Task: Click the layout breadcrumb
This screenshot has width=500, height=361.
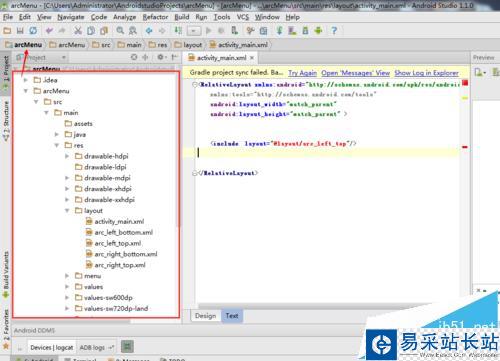Action: click(188, 45)
